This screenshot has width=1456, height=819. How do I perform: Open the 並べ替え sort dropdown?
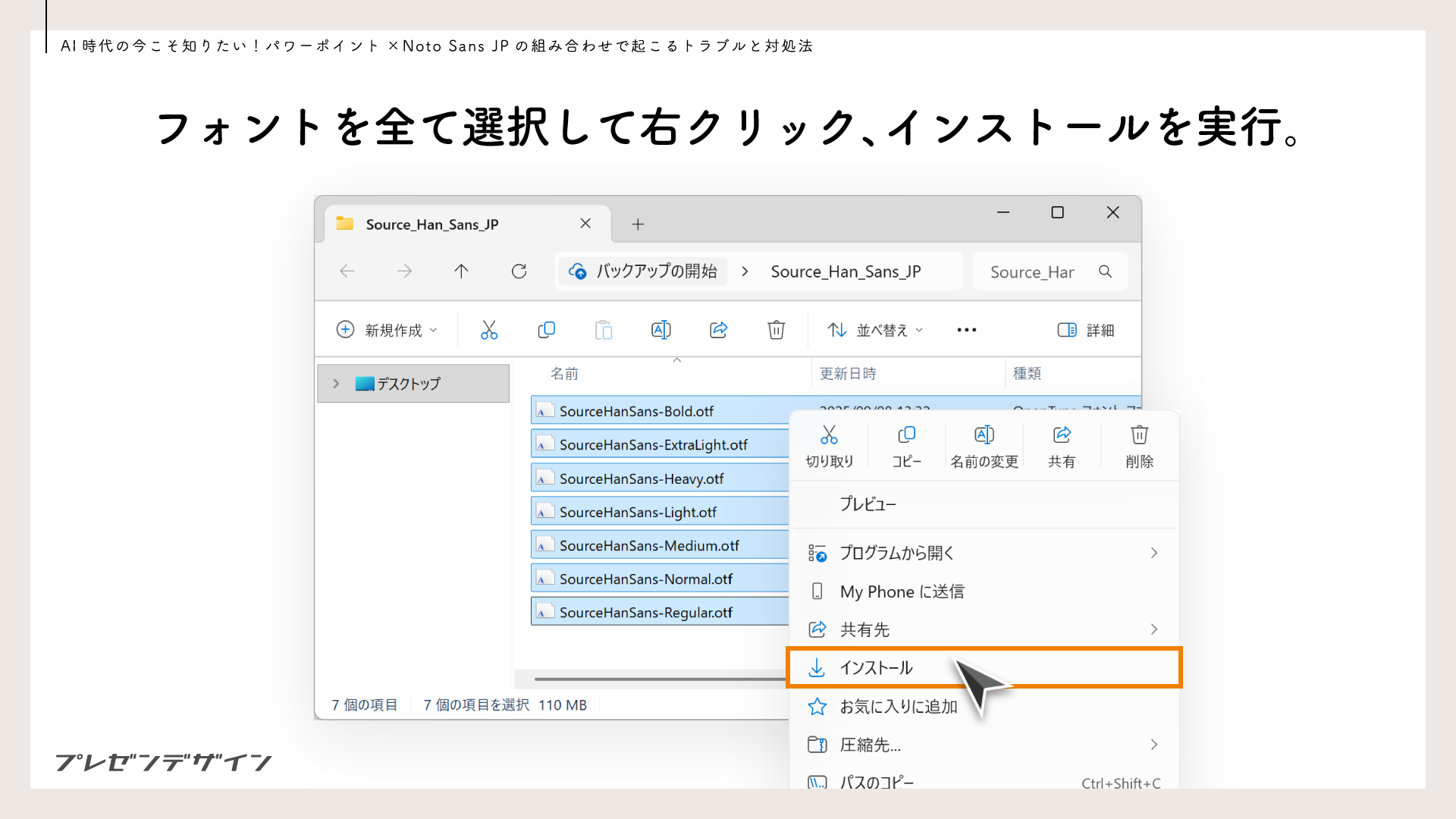pos(874,329)
